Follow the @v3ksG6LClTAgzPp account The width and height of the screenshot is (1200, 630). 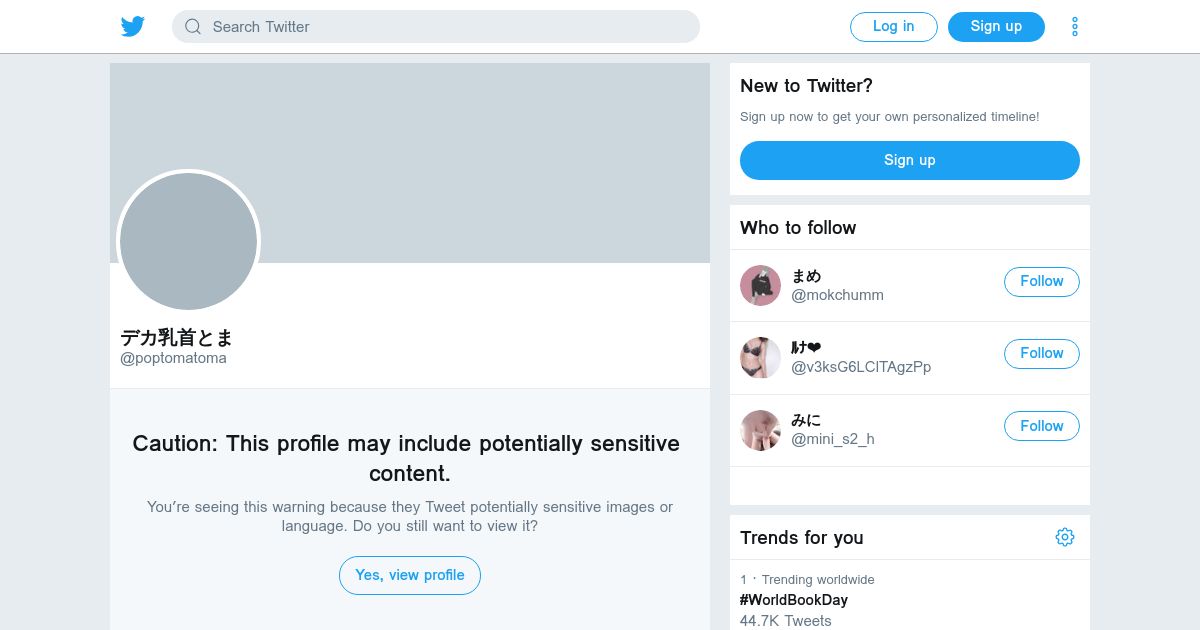click(1041, 354)
